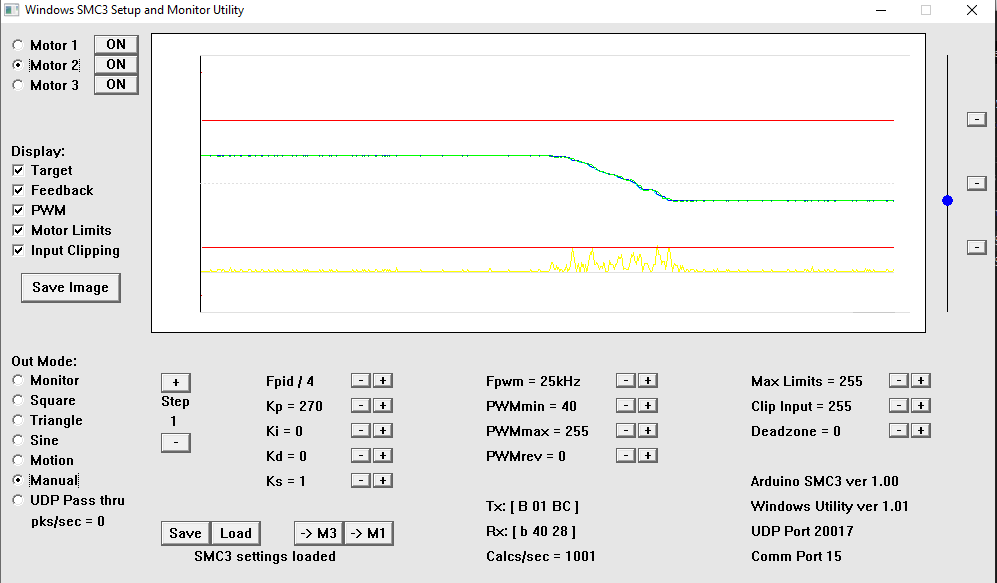The width and height of the screenshot is (997, 583).
Task: Click the blue manual position slider knob
Action: click(x=947, y=200)
